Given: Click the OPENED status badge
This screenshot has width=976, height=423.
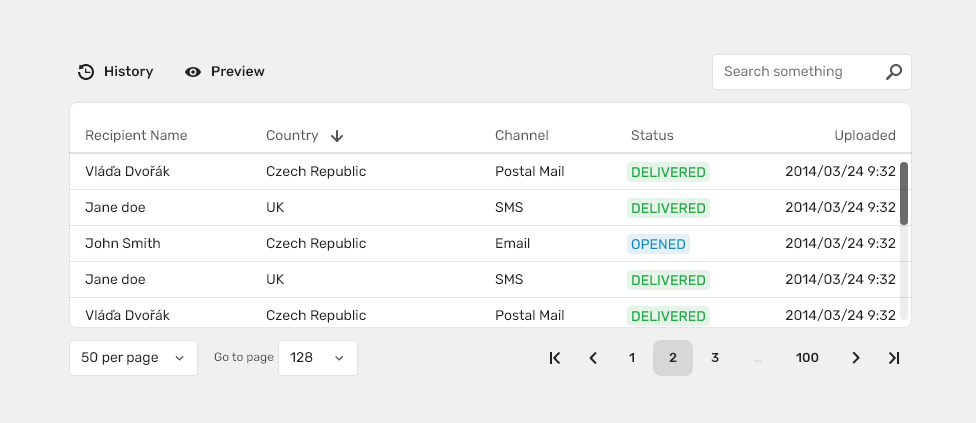Looking at the screenshot, I should (x=658, y=244).
